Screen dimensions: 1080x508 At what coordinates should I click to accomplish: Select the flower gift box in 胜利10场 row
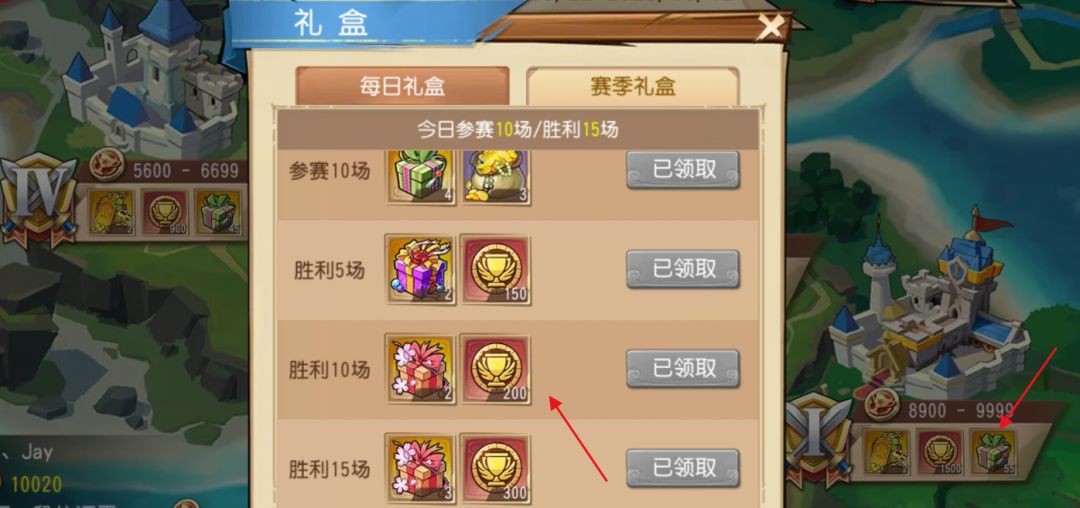pyautogui.click(x=421, y=370)
